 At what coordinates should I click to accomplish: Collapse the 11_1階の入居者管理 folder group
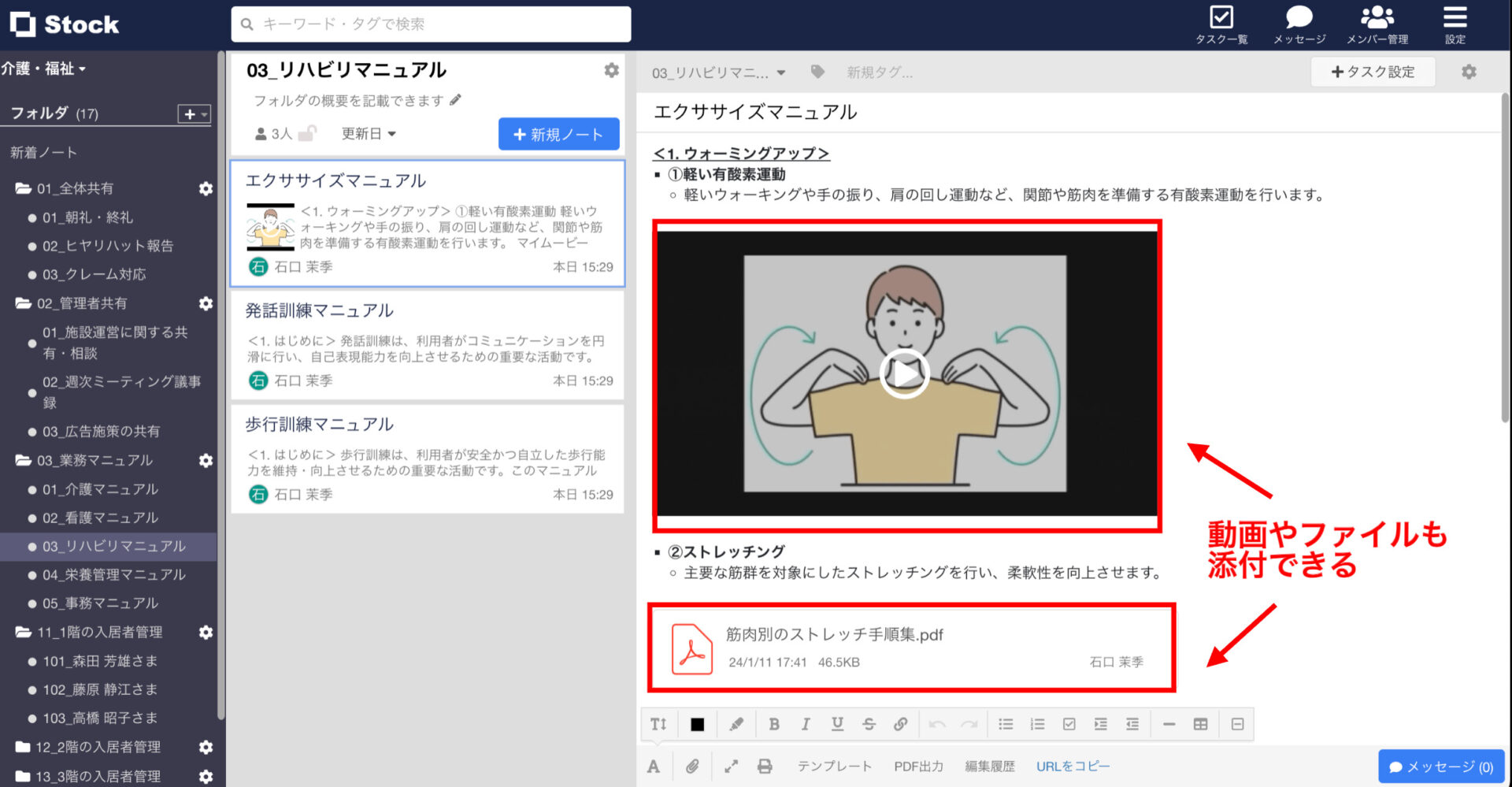(x=23, y=632)
